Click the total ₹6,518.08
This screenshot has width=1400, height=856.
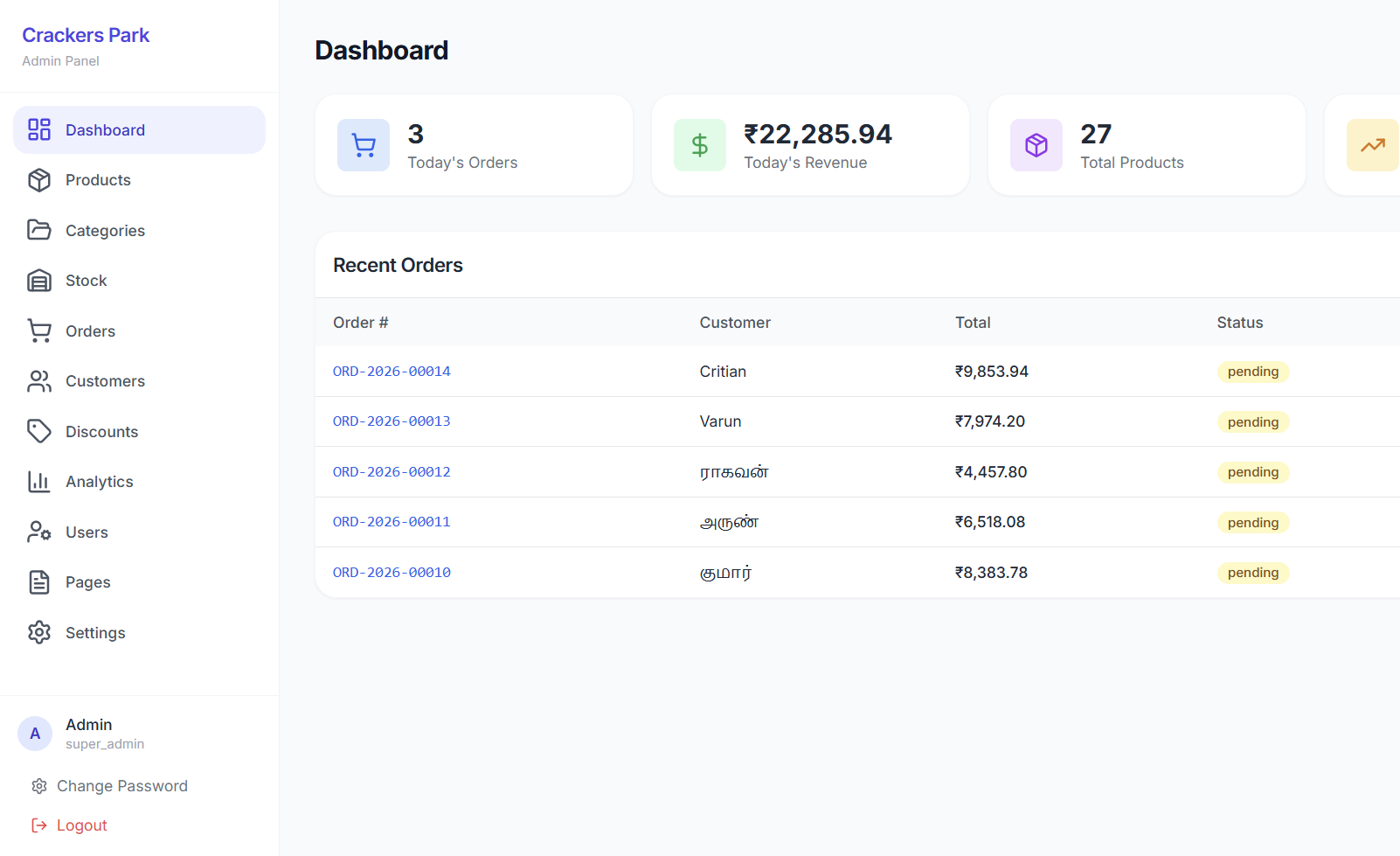coord(990,522)
